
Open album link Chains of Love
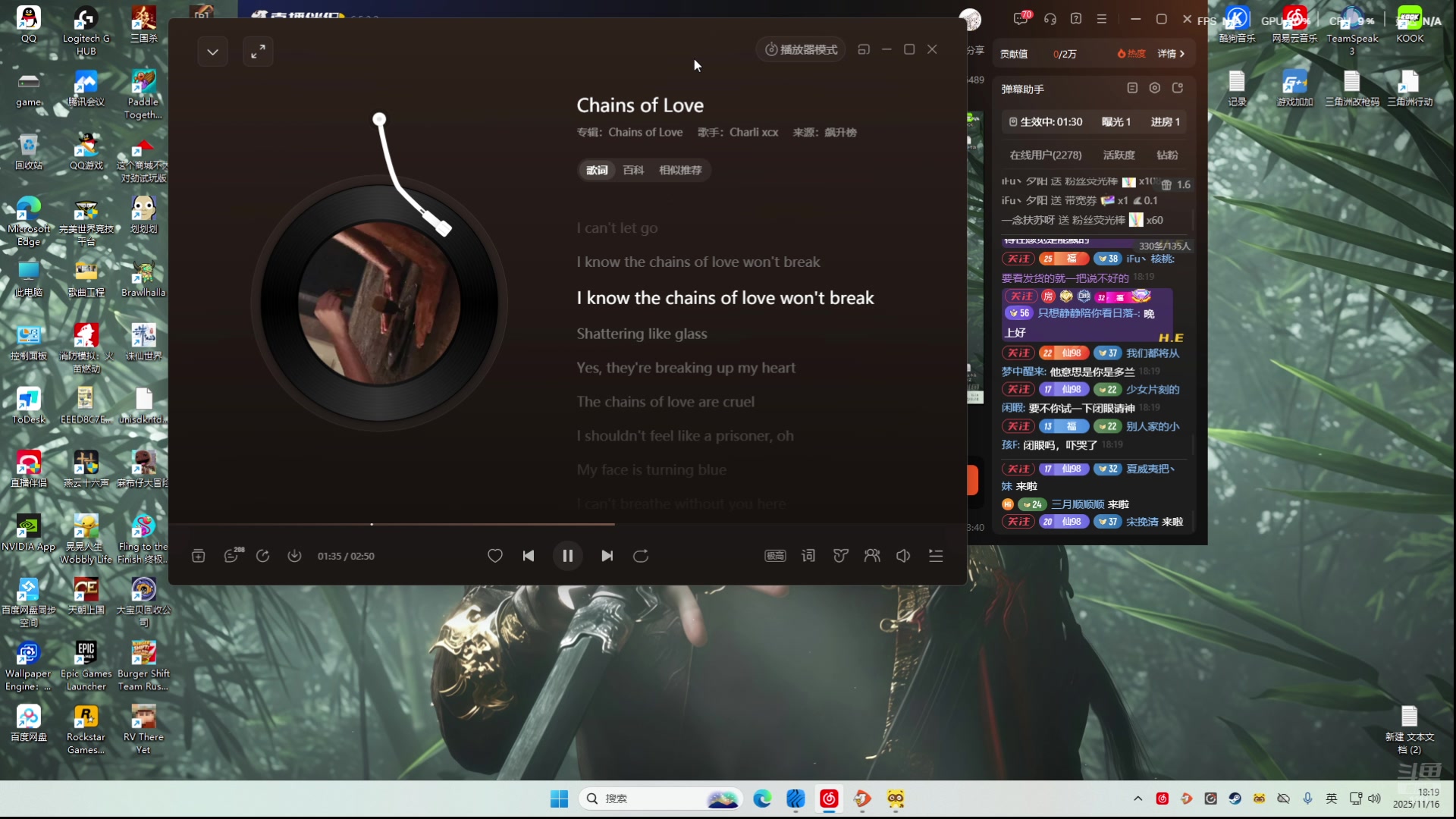pos(645,132)
